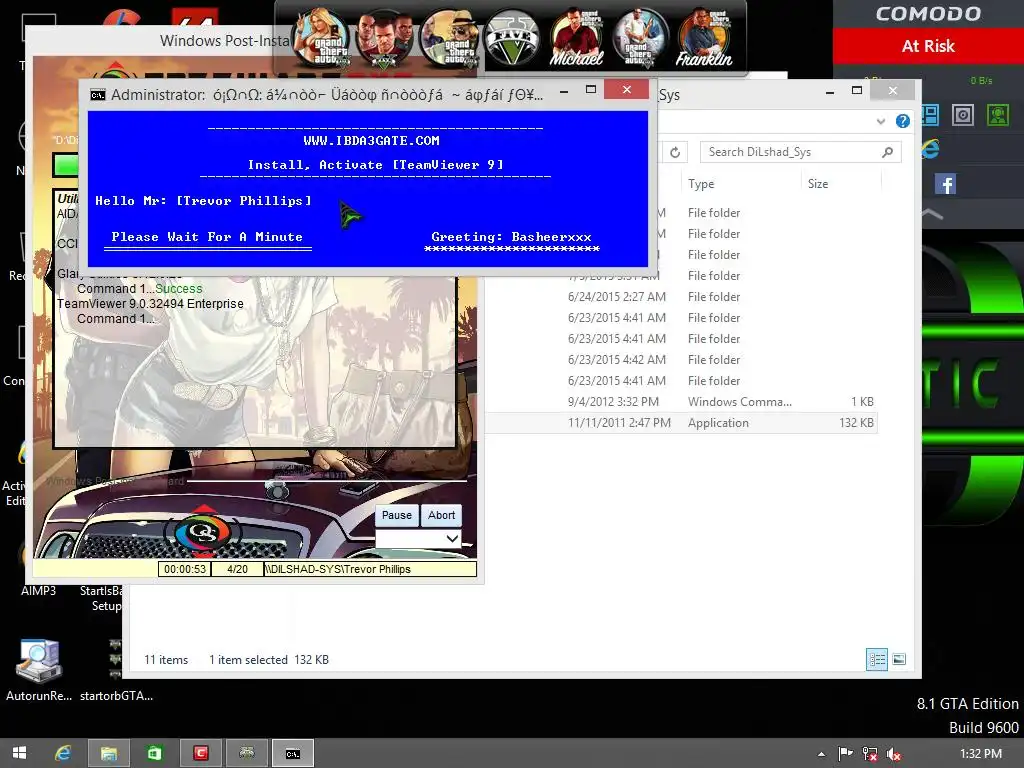Viewport: 1024px width, 768px height.
Task: Open the startorbGTA... desktop icon
Action: tap(116, 671)
